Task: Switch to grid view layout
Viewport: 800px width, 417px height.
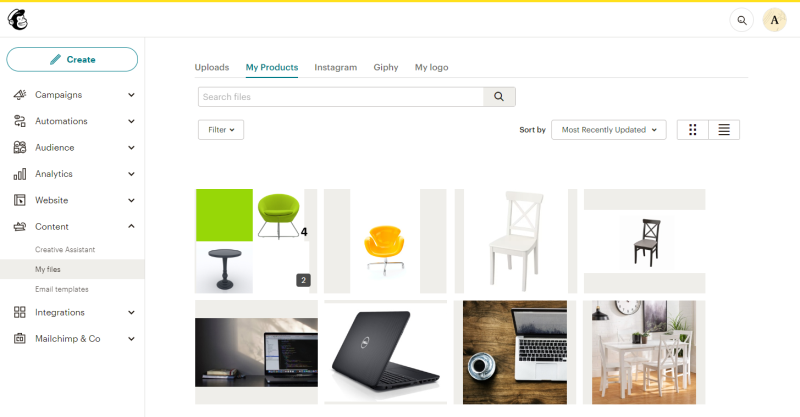Action: pyautogui.click(x=692, y=130)
